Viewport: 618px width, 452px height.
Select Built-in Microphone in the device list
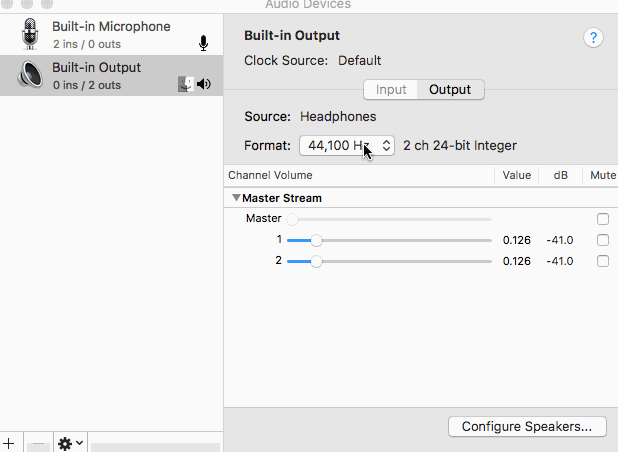click(x=111, y=34)
